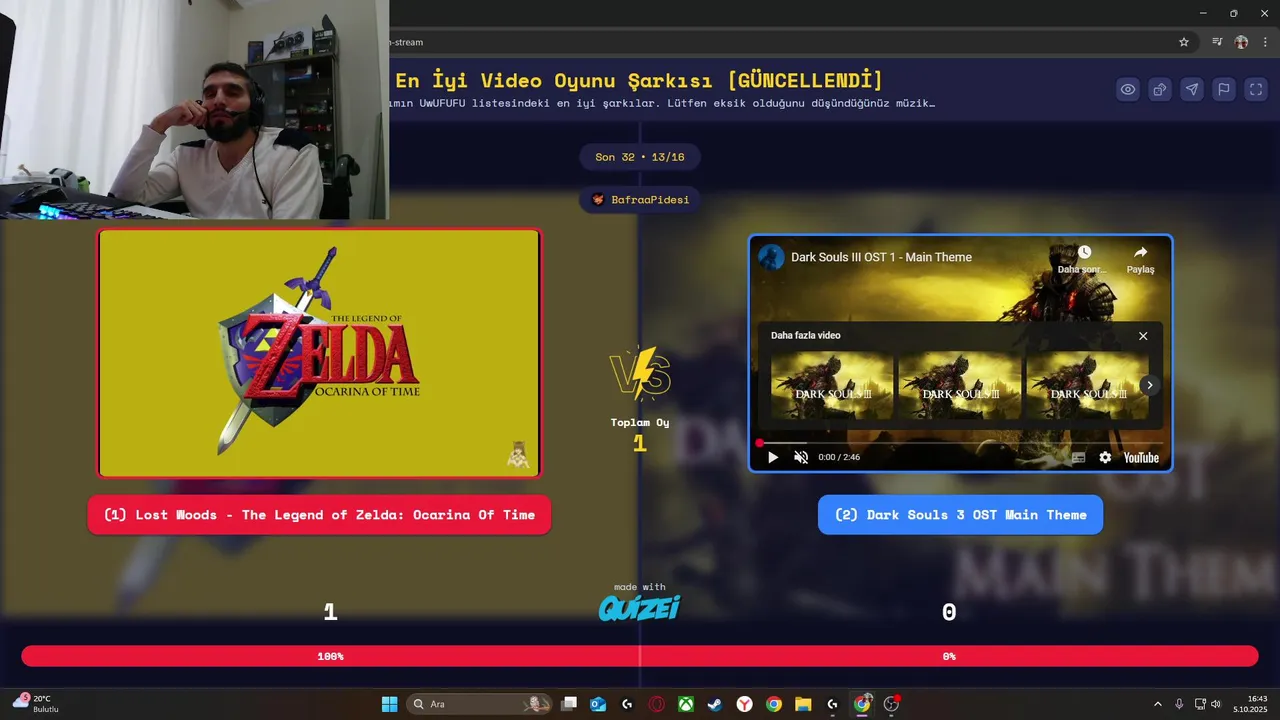The height and width of the screenshot is (720, 1280).
Task: Select the middle Dark Souls III suggested video
Action: pos(960,385)
